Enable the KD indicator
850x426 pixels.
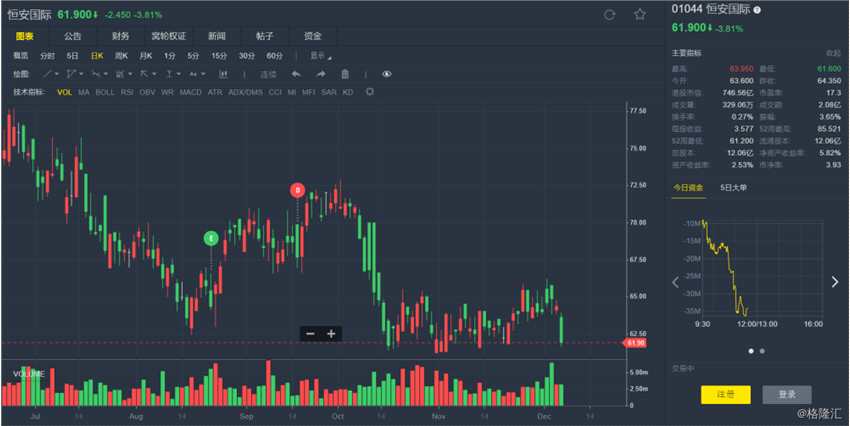(x=348, y=93)
